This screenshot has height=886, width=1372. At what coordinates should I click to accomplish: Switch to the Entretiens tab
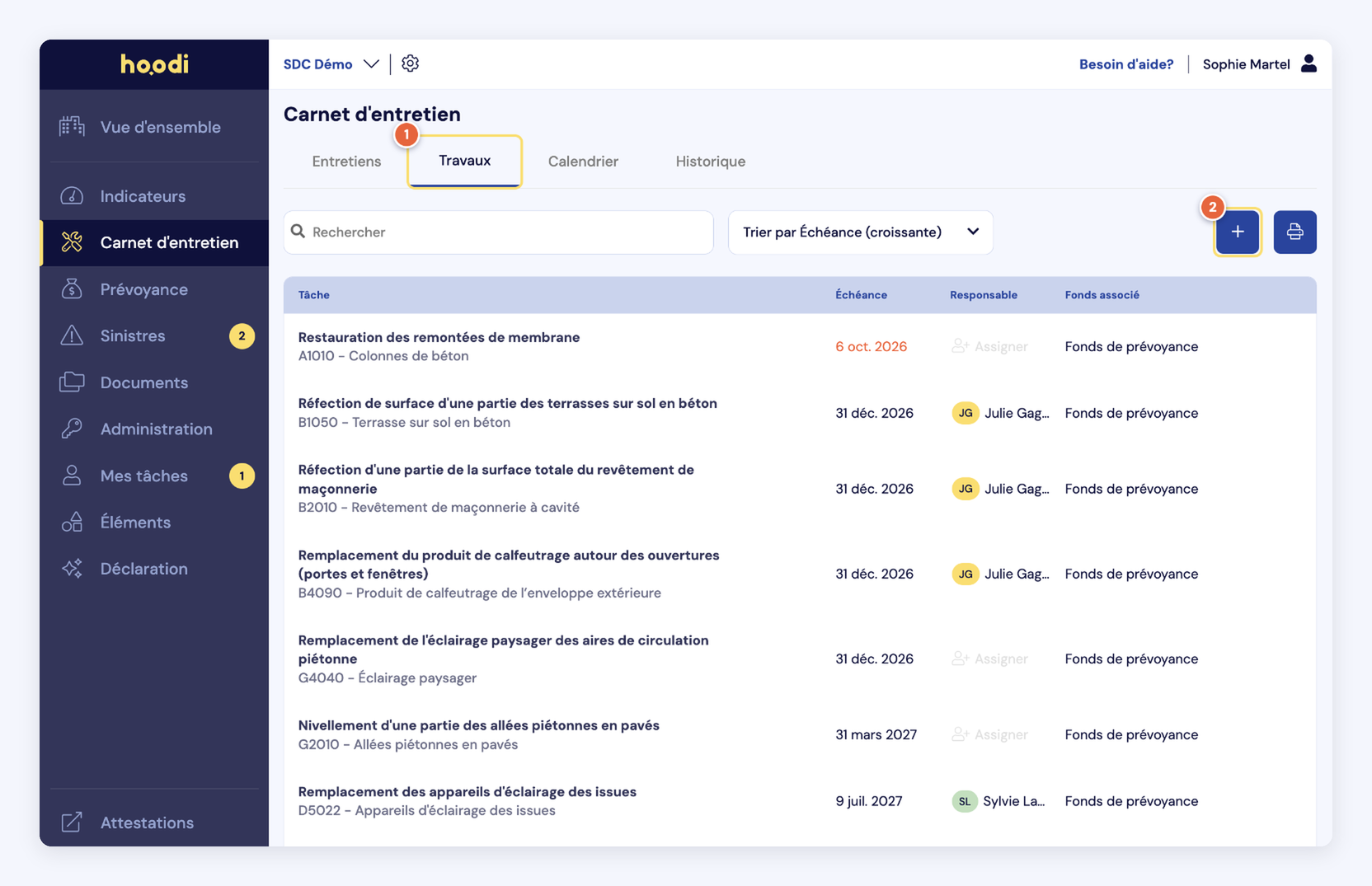click(346, 162)
